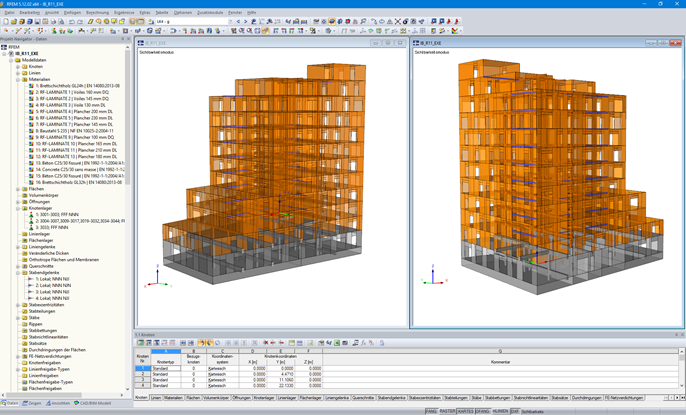Expand the Flächen tree node
686x415 pixels.
point(18,189)
